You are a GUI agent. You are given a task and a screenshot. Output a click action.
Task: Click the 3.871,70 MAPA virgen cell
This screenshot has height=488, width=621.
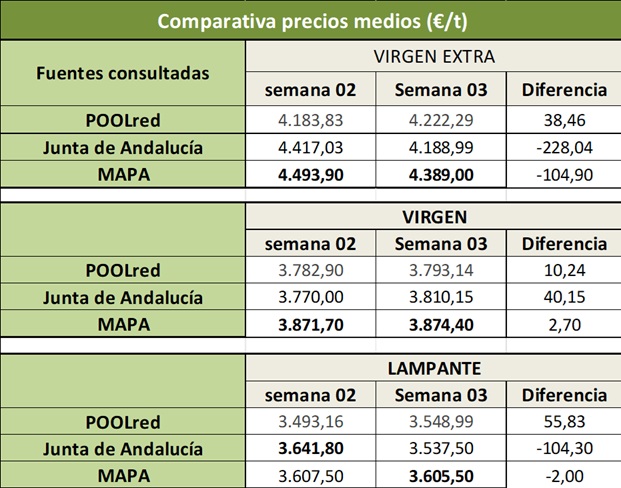310,323
